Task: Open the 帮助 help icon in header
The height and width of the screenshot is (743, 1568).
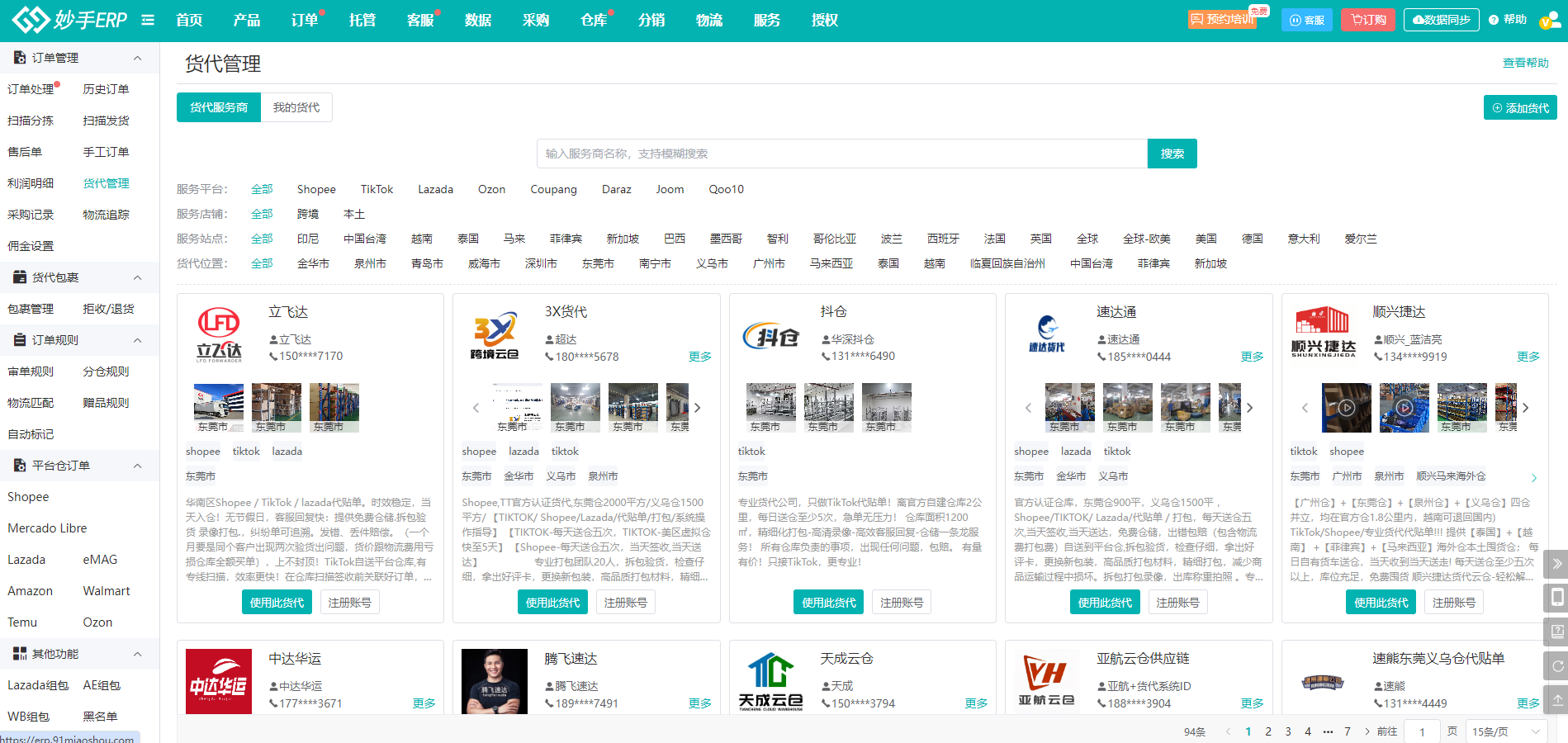Action: click(1507, 20)
